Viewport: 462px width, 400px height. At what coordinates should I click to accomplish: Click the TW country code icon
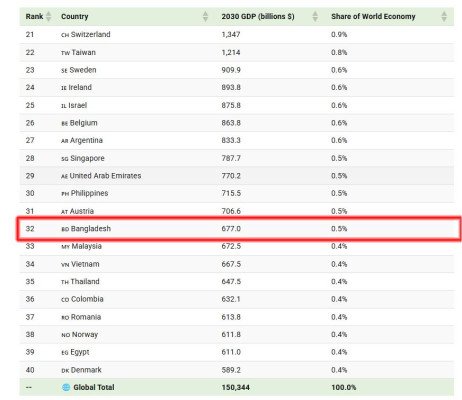pos(65,53)
